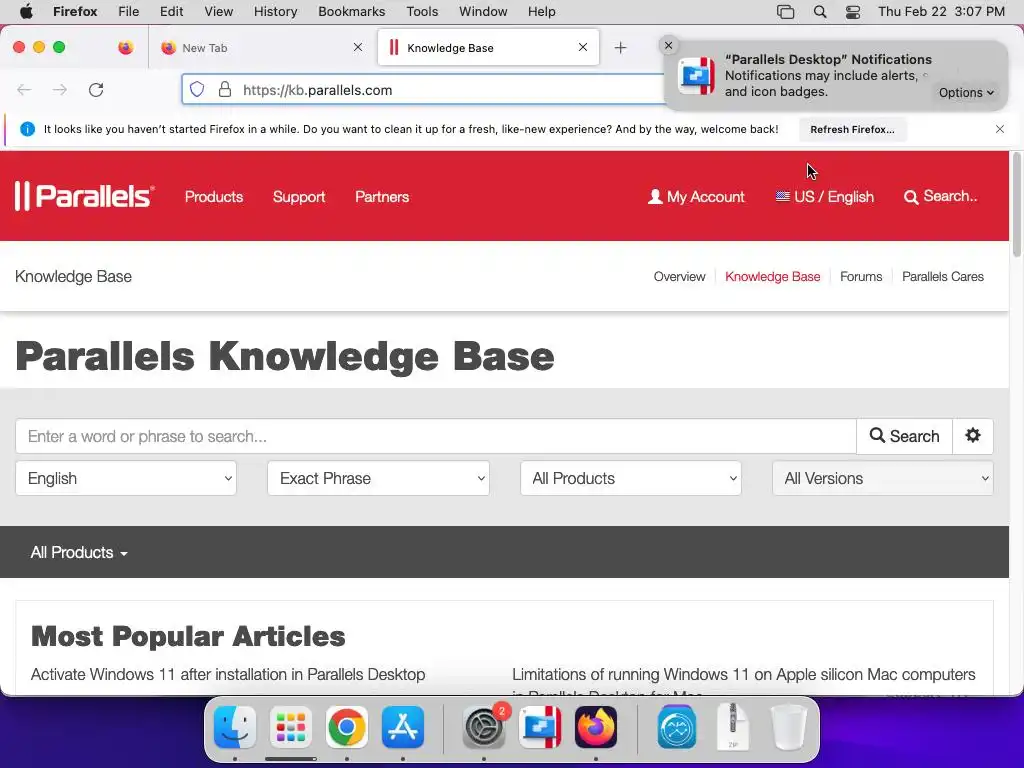Go to the Overview link

(x=679, y=276)
